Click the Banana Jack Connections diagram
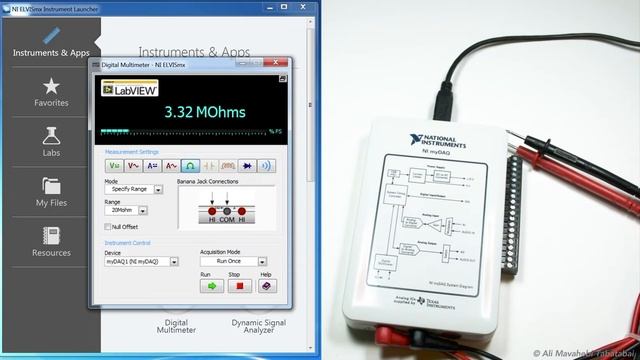This screenshot has width=640, height=360. pos(227,208)
